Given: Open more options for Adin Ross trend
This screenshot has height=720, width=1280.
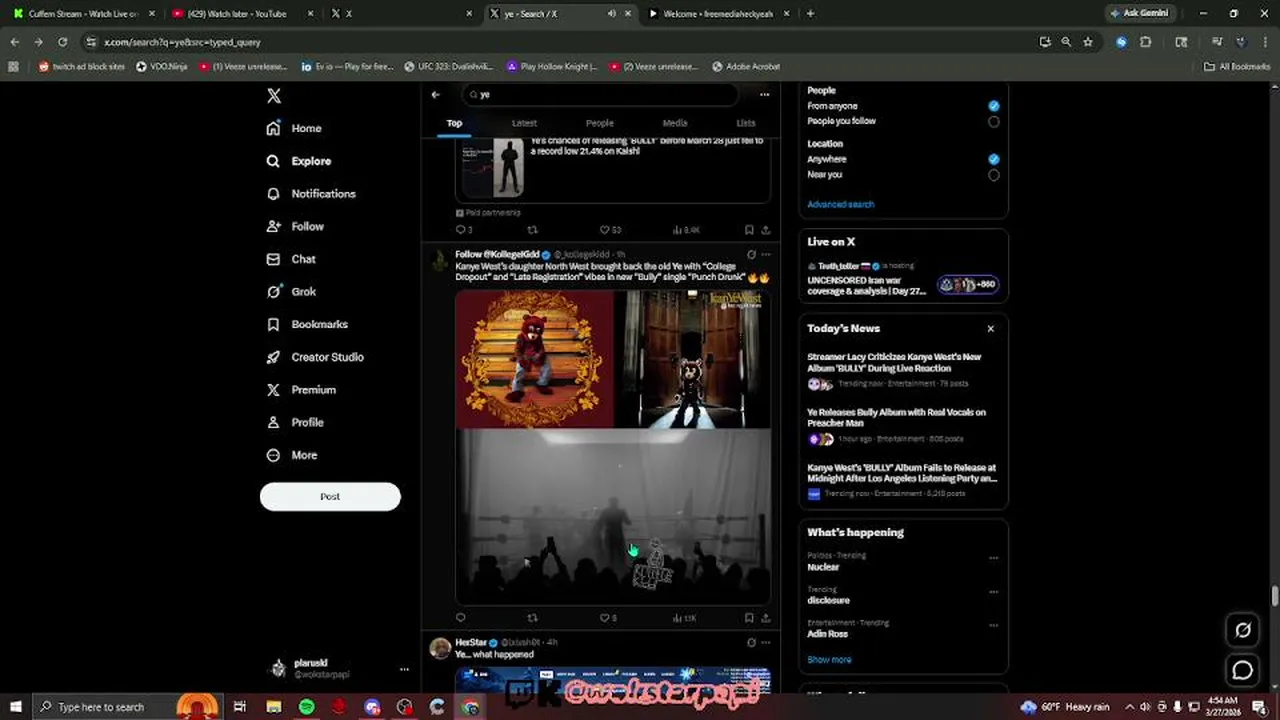Looking at the screenshot, I should (993, 626).
